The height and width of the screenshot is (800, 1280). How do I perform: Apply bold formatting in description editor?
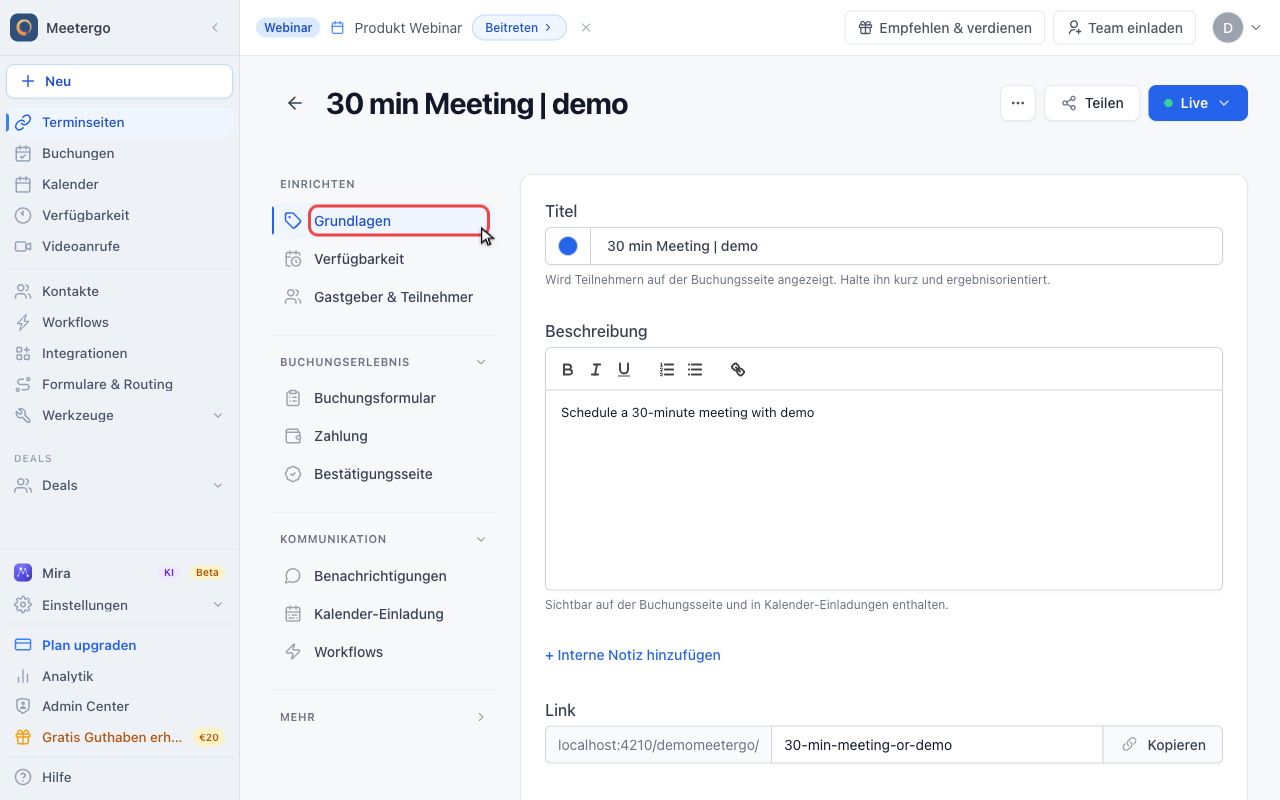coord(568,370)
